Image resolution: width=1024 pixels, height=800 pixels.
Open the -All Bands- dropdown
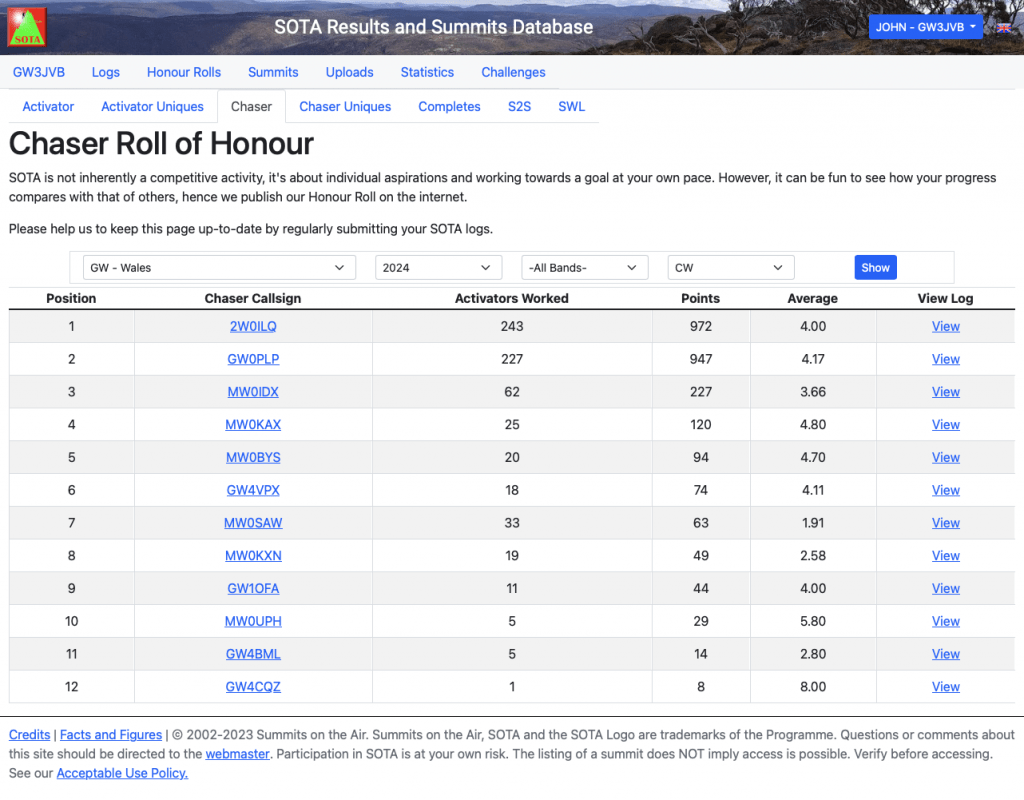pos(584,268)
